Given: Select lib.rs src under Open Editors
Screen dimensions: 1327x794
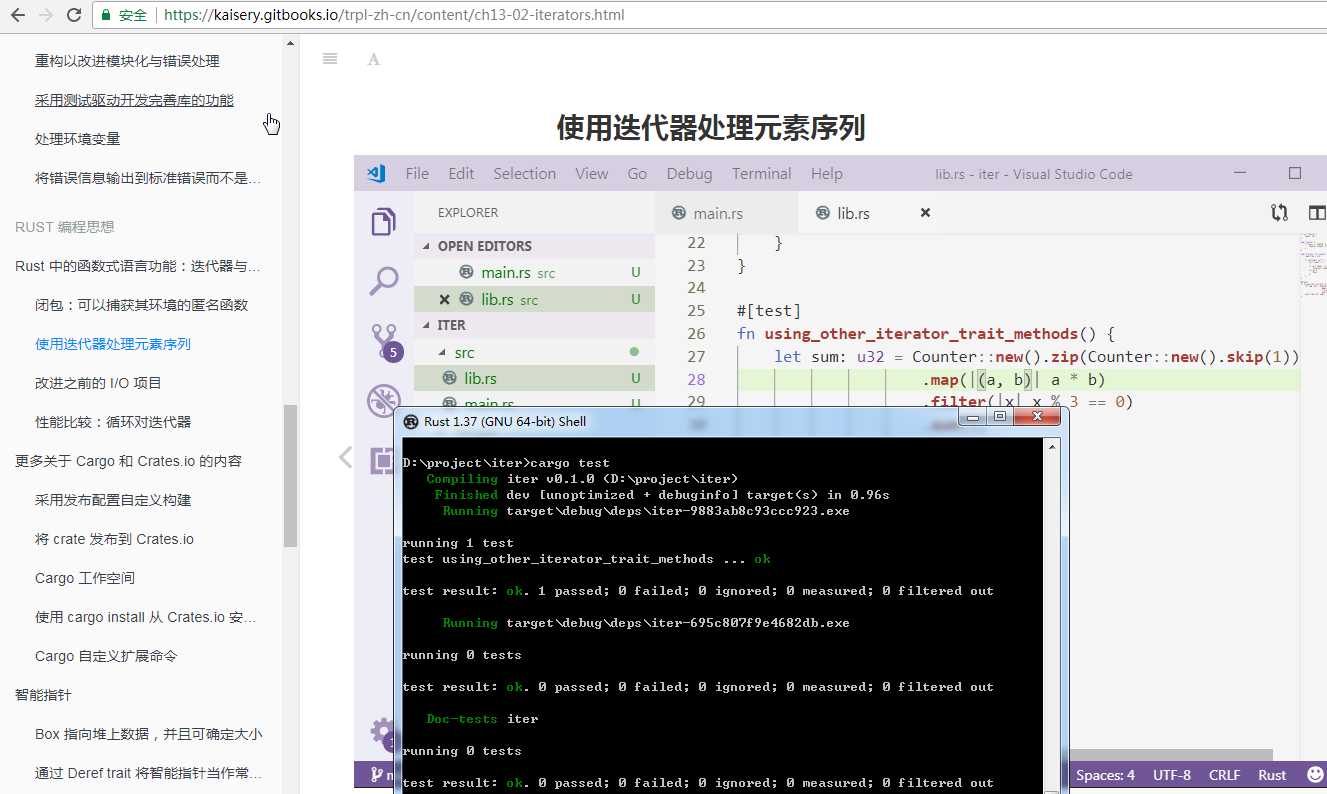Looking at the screenshot, I should tap(535, 299).
